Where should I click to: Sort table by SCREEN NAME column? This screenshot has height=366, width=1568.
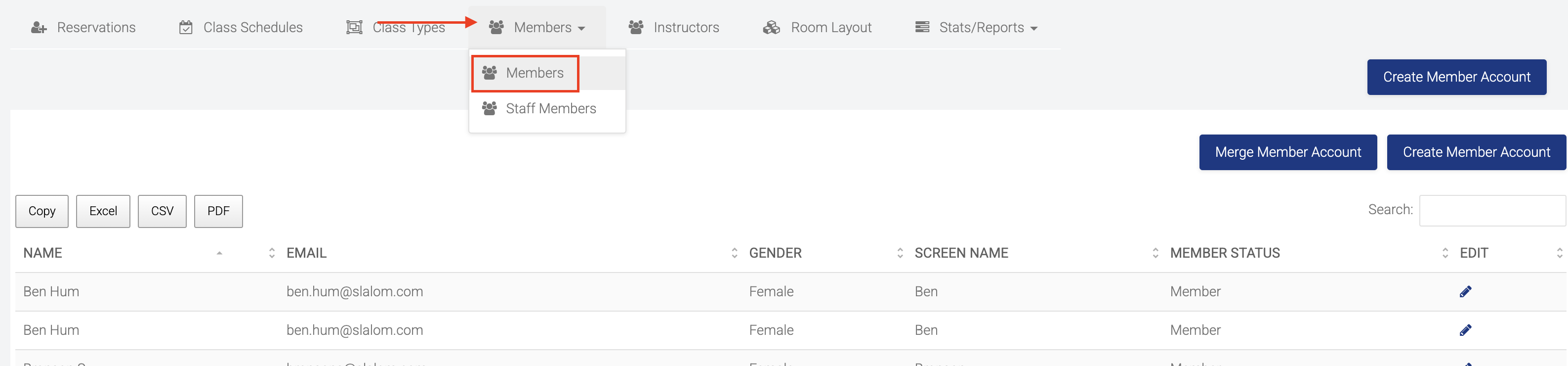[961, 253]
